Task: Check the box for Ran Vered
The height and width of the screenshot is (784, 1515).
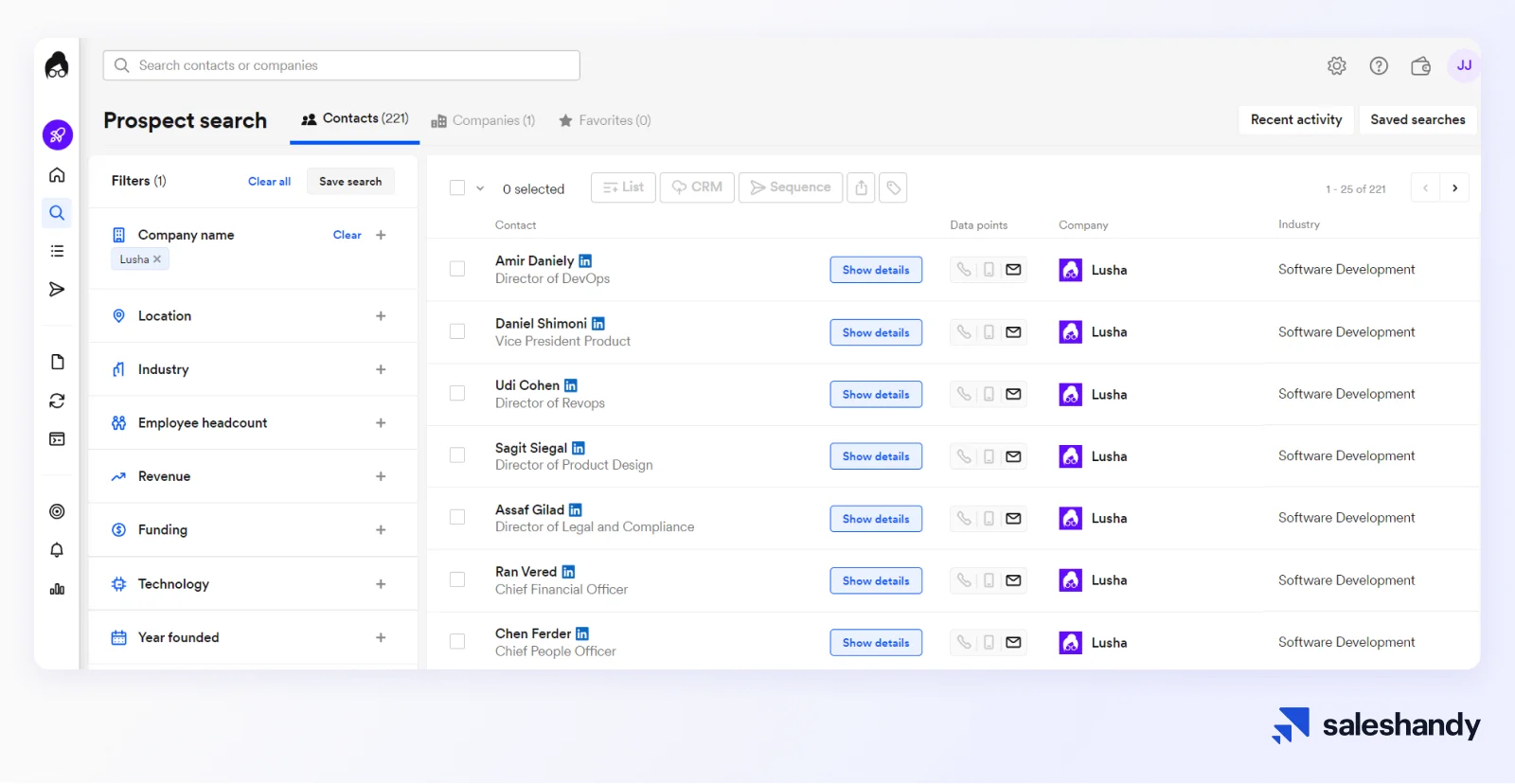Action: click(457, 579)
